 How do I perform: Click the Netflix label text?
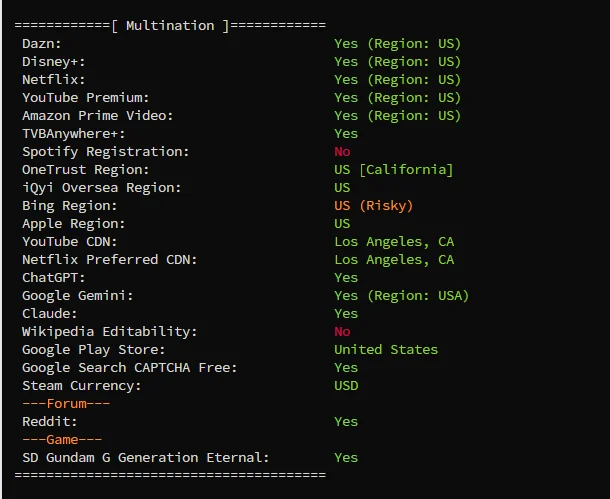(54, 79)
